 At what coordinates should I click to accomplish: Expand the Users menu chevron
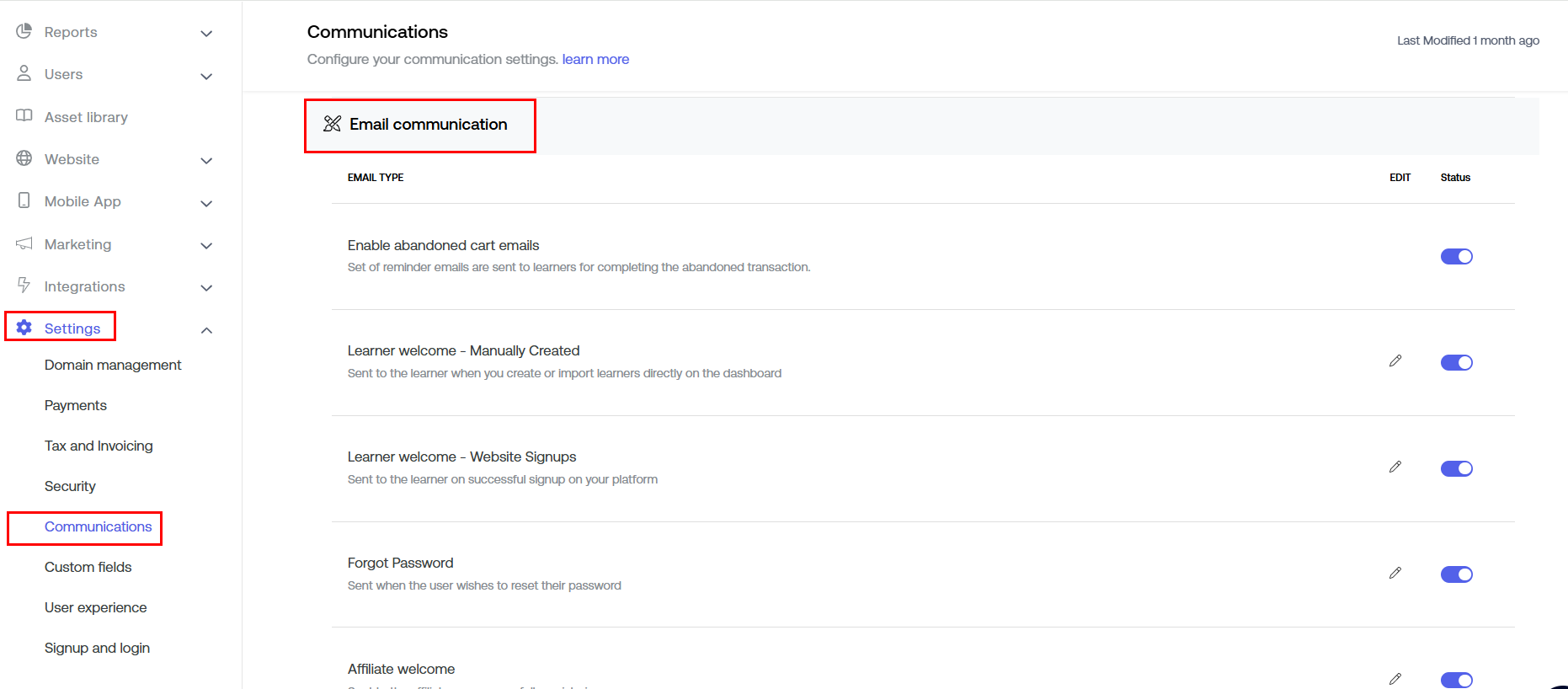click(x=206, y=76)
